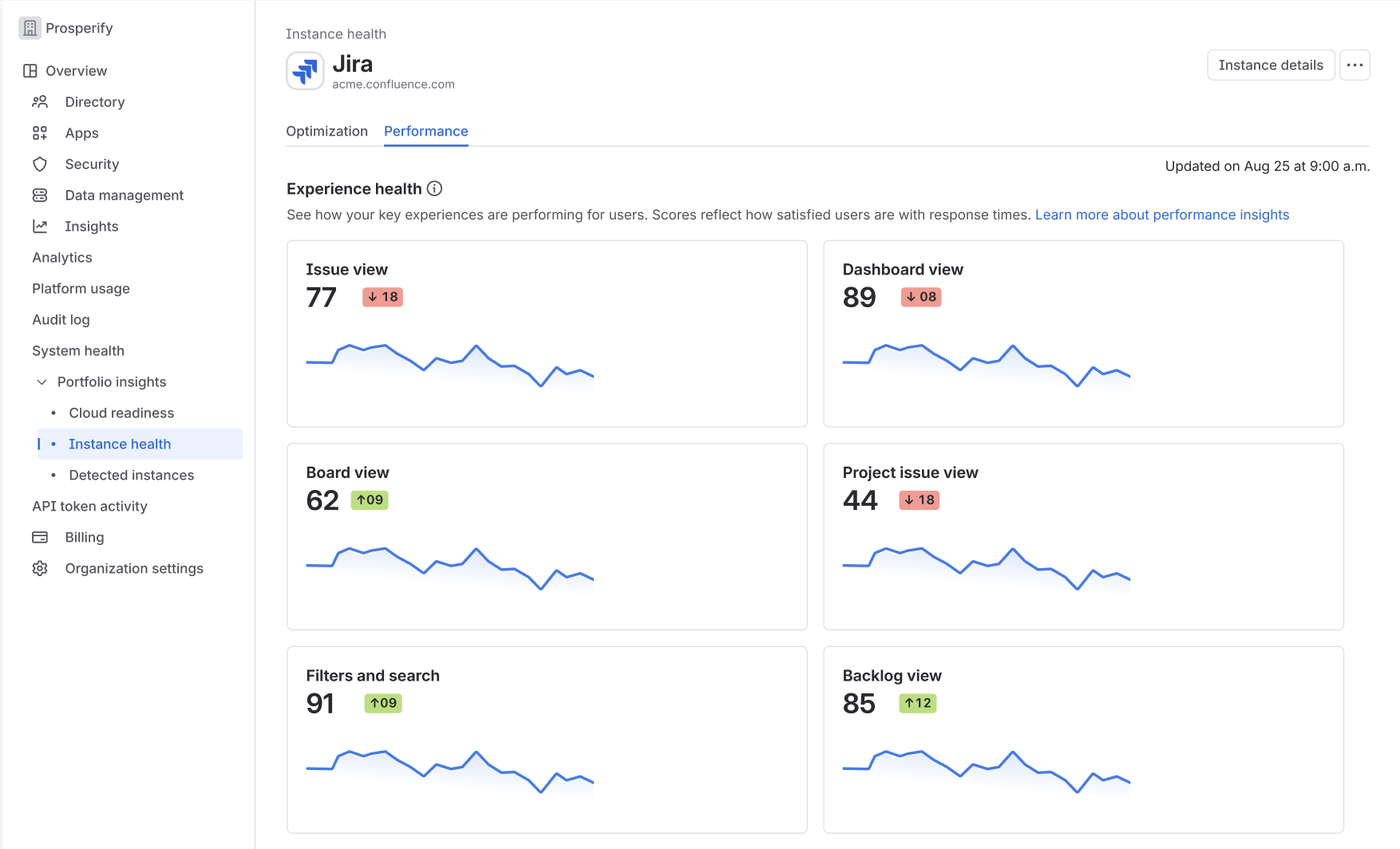Open Directory using its people icon
The image size is (1400, 849).
coord(39,101)
